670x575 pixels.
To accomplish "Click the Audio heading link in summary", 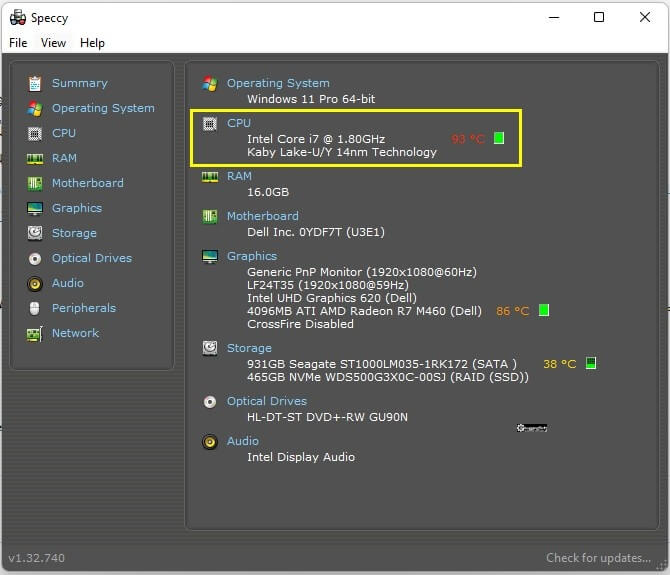I will pos(243,441).
